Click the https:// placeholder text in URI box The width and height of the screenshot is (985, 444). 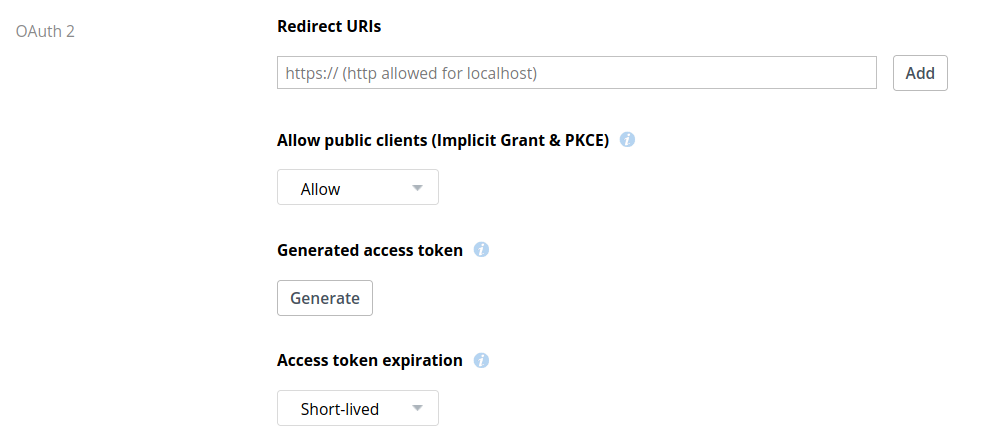point(411,73)
